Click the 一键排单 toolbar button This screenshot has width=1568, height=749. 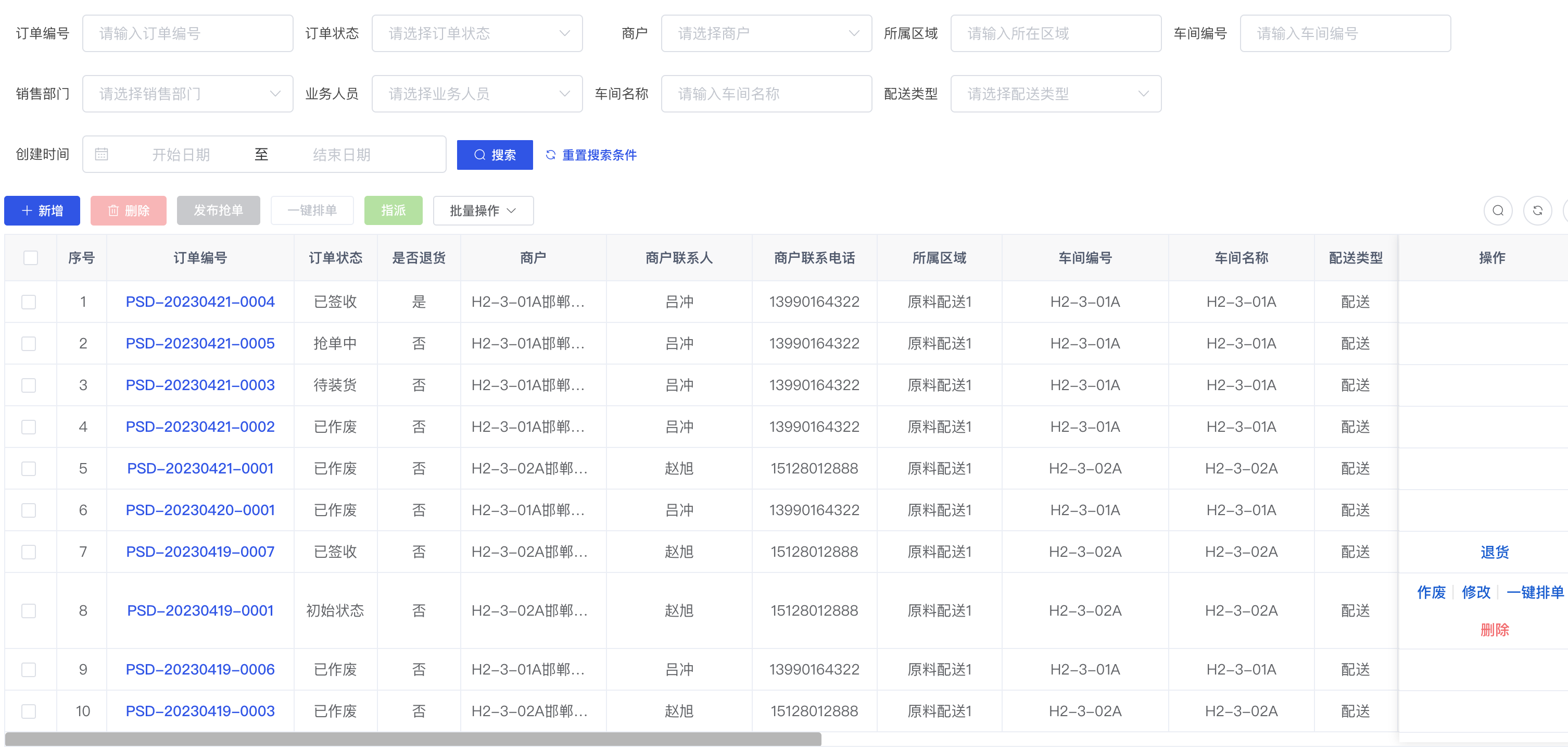(312, 211)
